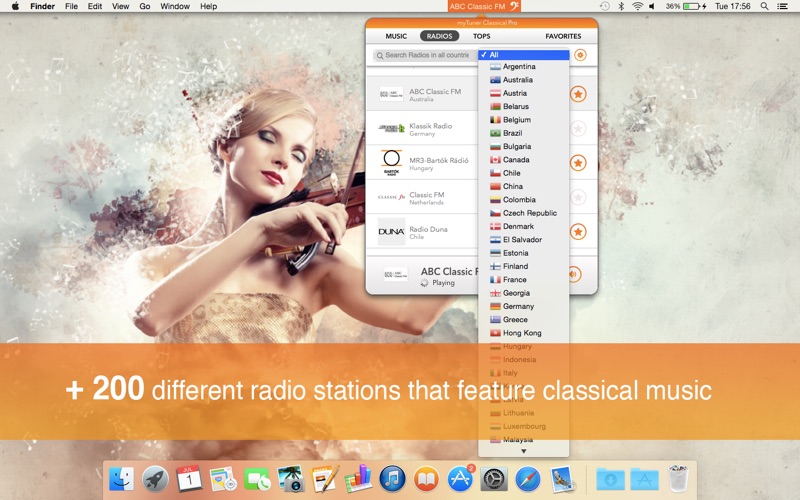Screen dimensions: 800x500
Task: Click the now playing ABC Classic logo
Action: click(x=395, y=274)
